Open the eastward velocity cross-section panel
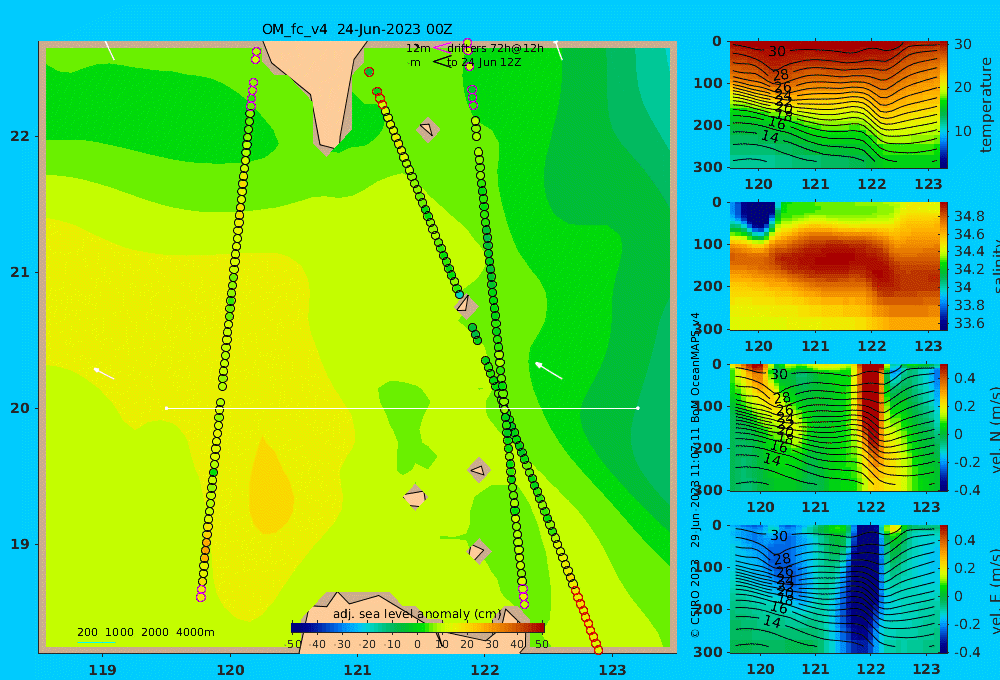This screenshot has width=1000, height=680. click(835, 589)
